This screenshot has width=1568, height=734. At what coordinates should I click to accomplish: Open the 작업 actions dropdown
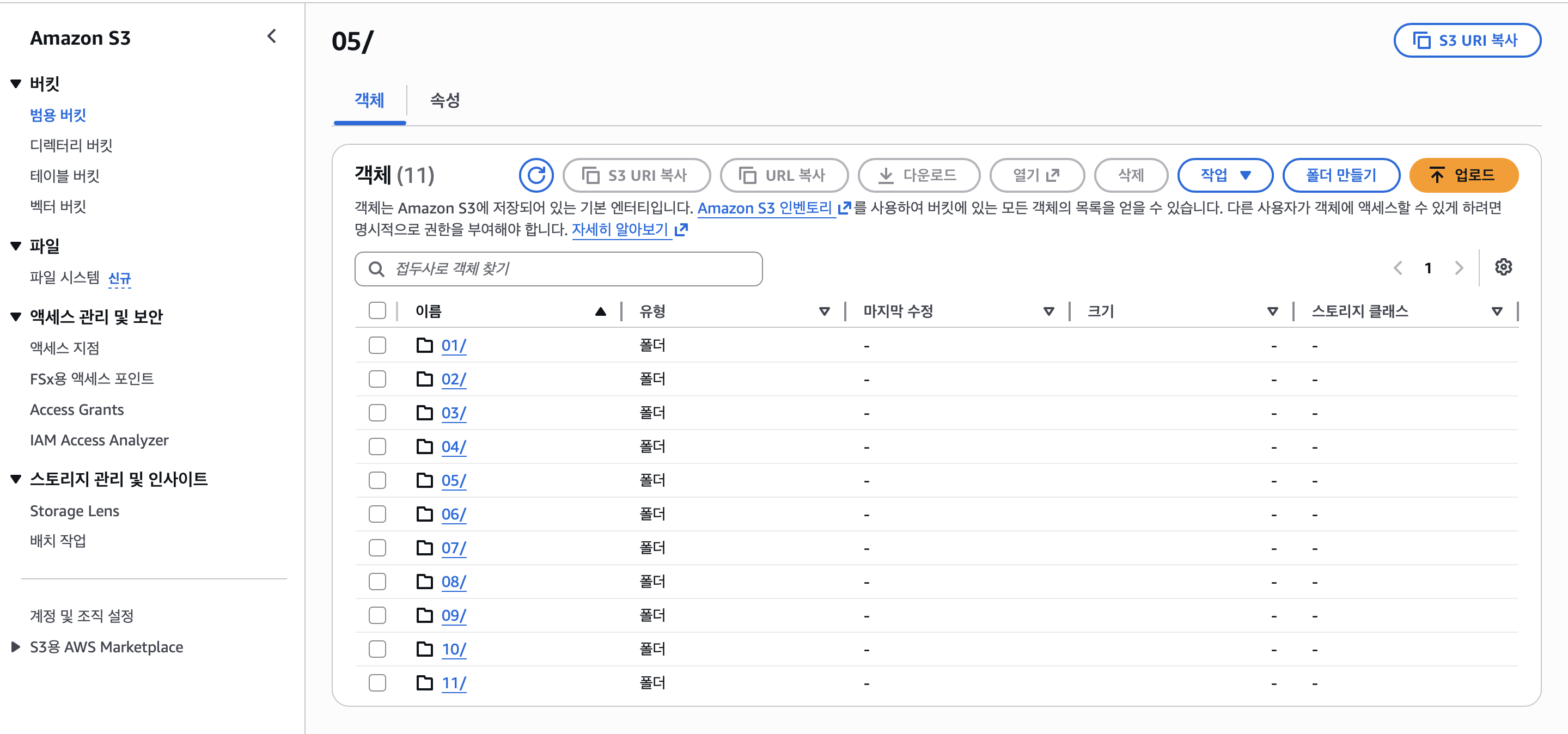point(1225,175)
